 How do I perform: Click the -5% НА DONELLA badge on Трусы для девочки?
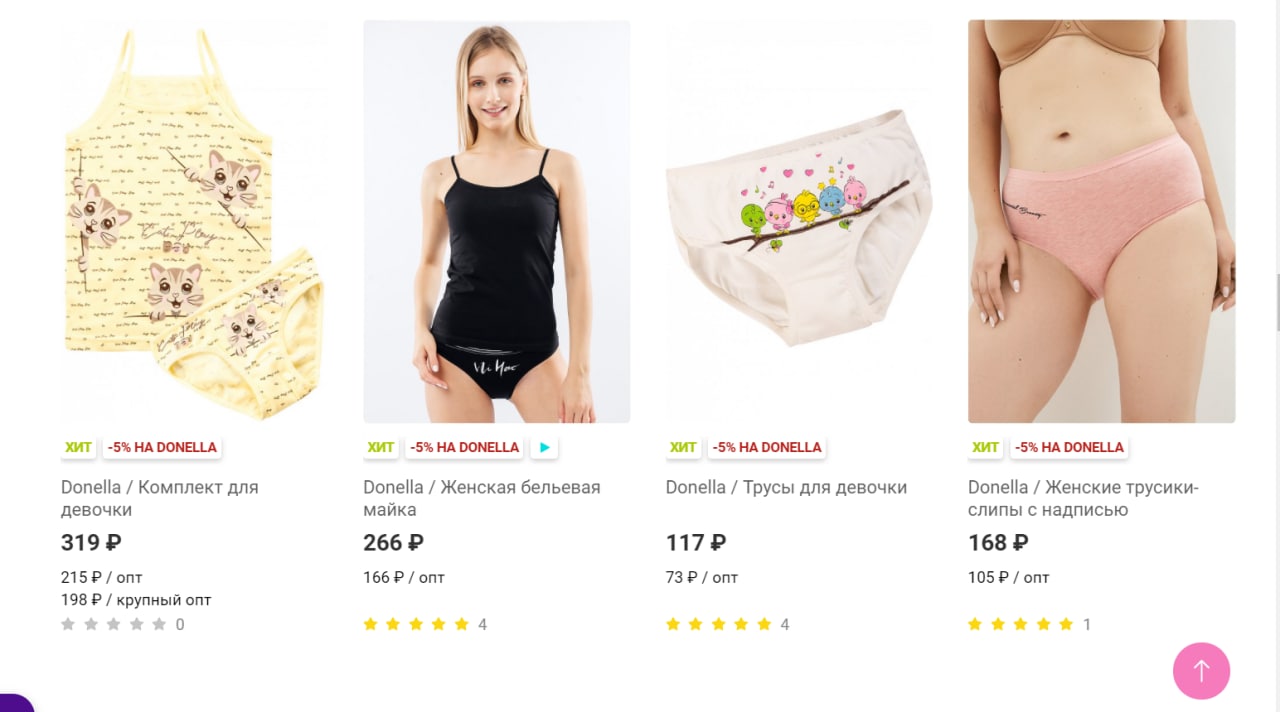click(x=767, y=447)
